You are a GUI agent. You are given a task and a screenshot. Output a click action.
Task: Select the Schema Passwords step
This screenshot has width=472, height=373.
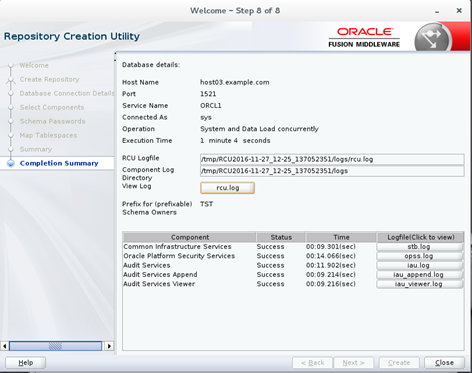(52, 121)
